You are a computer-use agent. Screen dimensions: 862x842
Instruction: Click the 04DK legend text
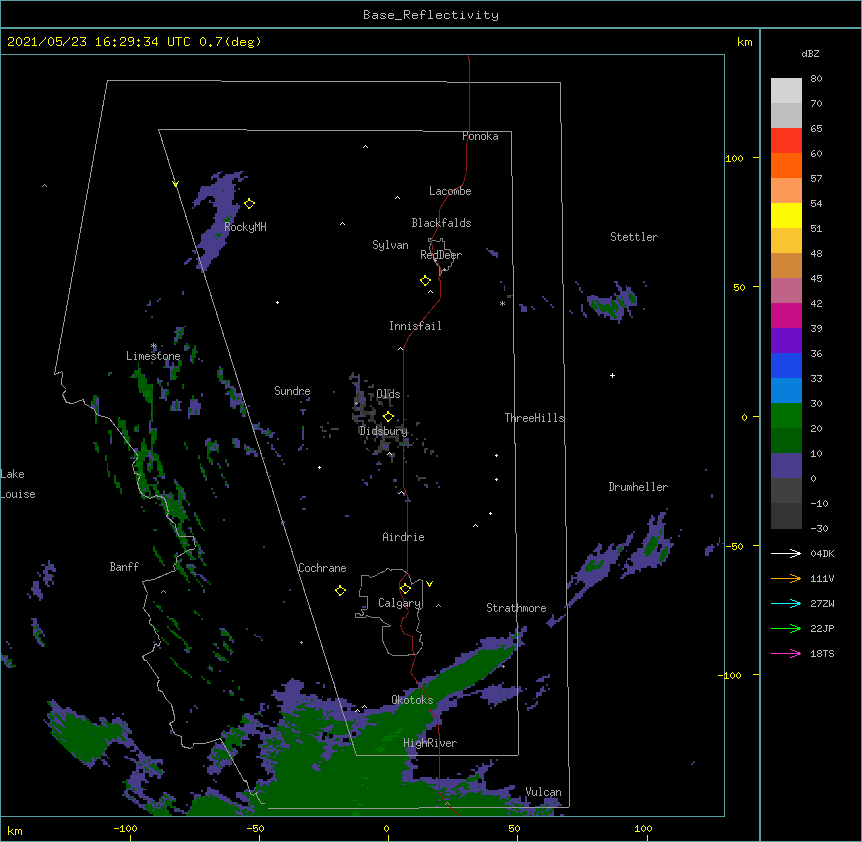822,553
